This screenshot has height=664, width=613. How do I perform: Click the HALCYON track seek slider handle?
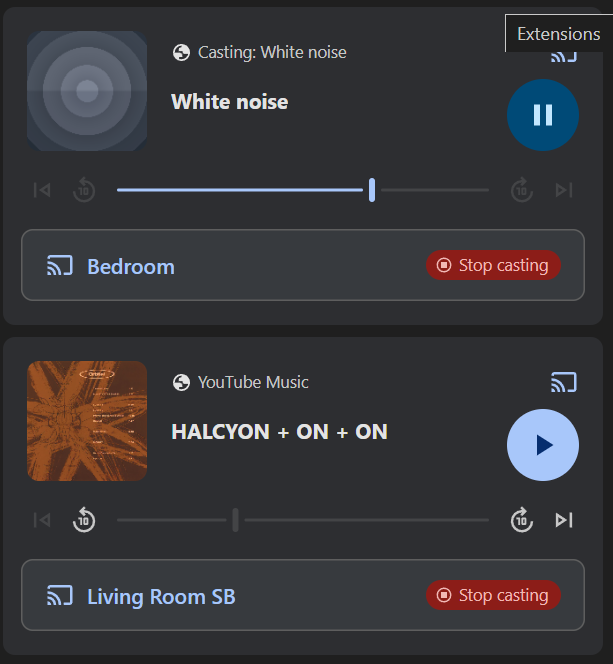coord(236,520)
